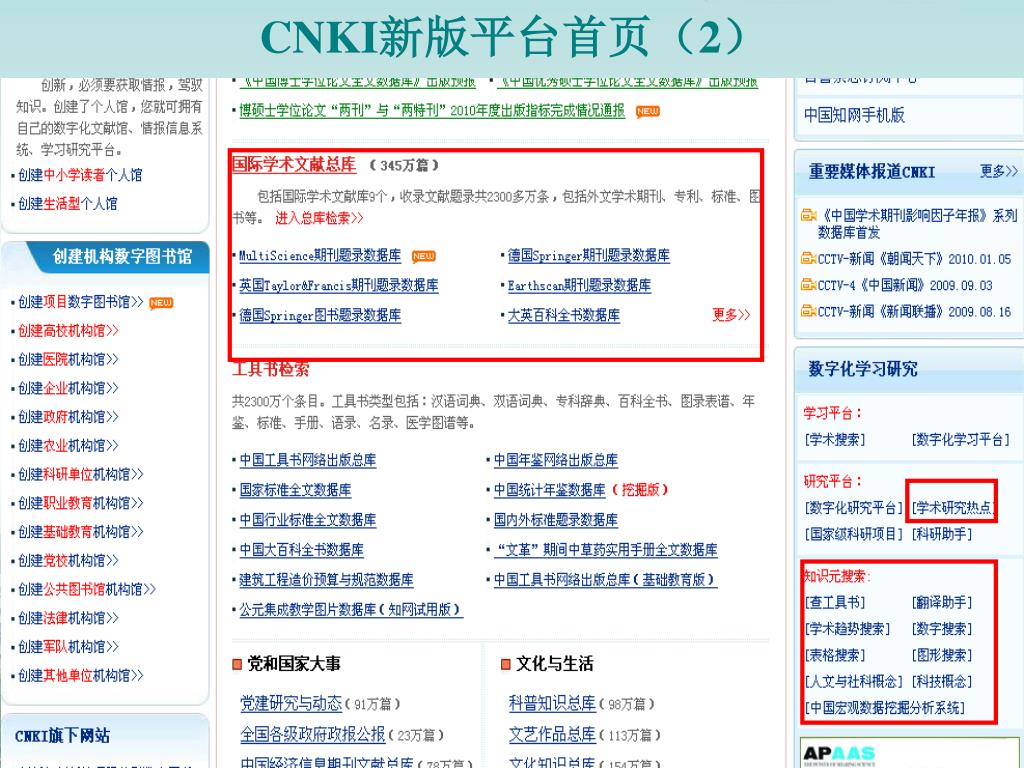Open 创建基础教育机构馆>>
The image size is (1024, 768).
point(80,532)
